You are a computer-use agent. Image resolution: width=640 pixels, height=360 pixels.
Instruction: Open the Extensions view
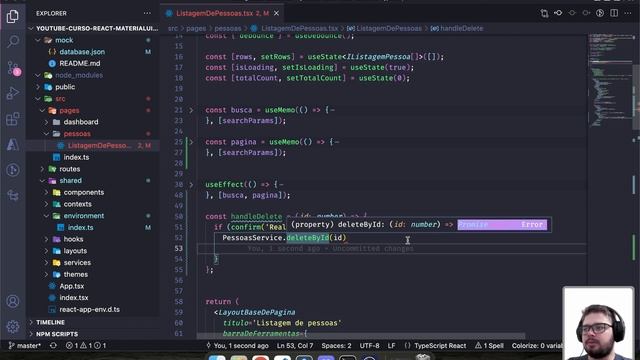click(x=13, y=119)
